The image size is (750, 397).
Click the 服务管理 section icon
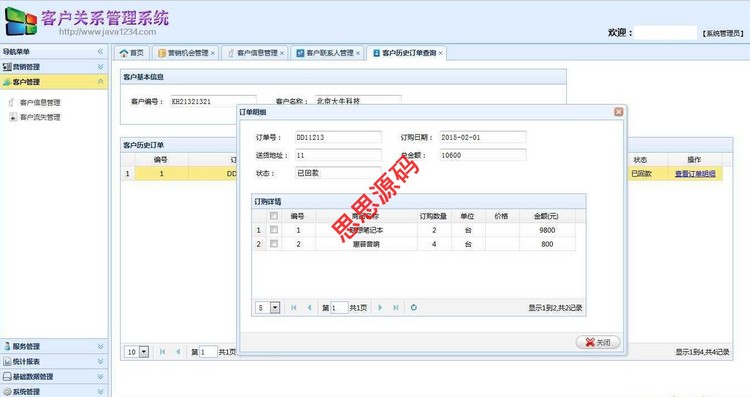[x=7, y=346]
